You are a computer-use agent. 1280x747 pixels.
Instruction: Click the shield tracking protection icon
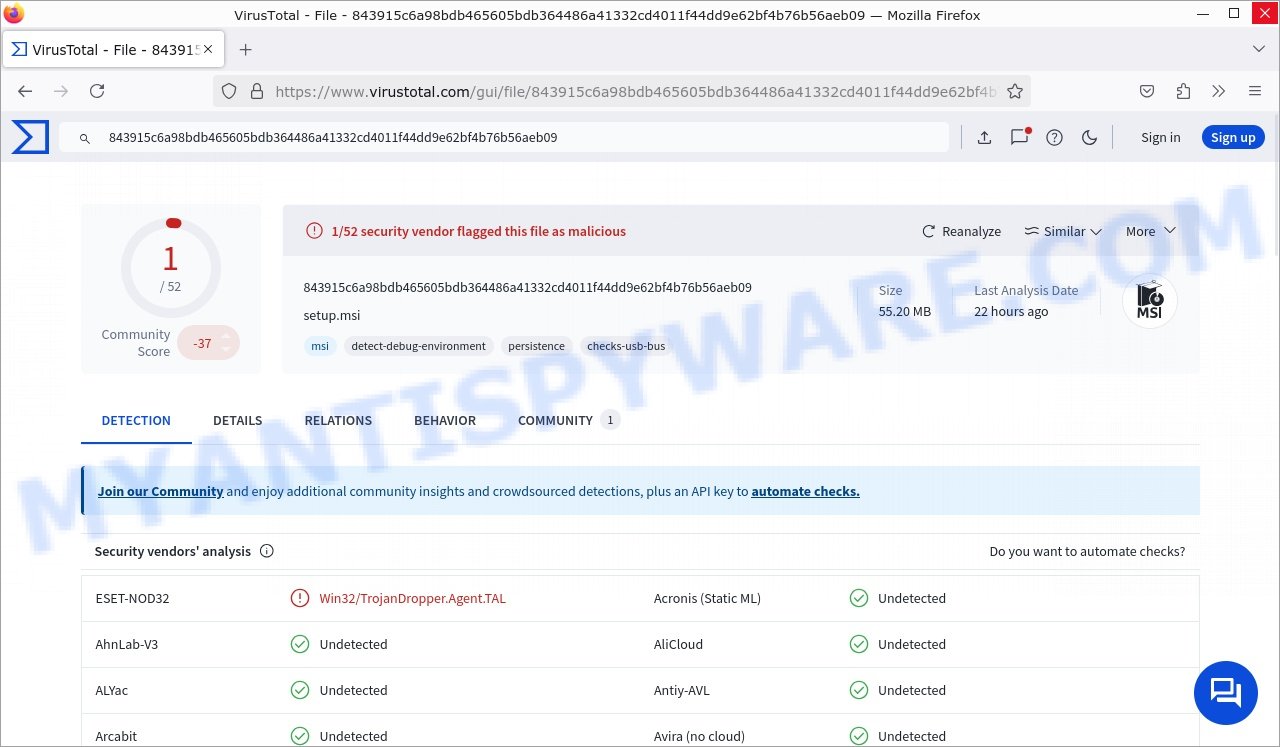[x=229, y=91]
